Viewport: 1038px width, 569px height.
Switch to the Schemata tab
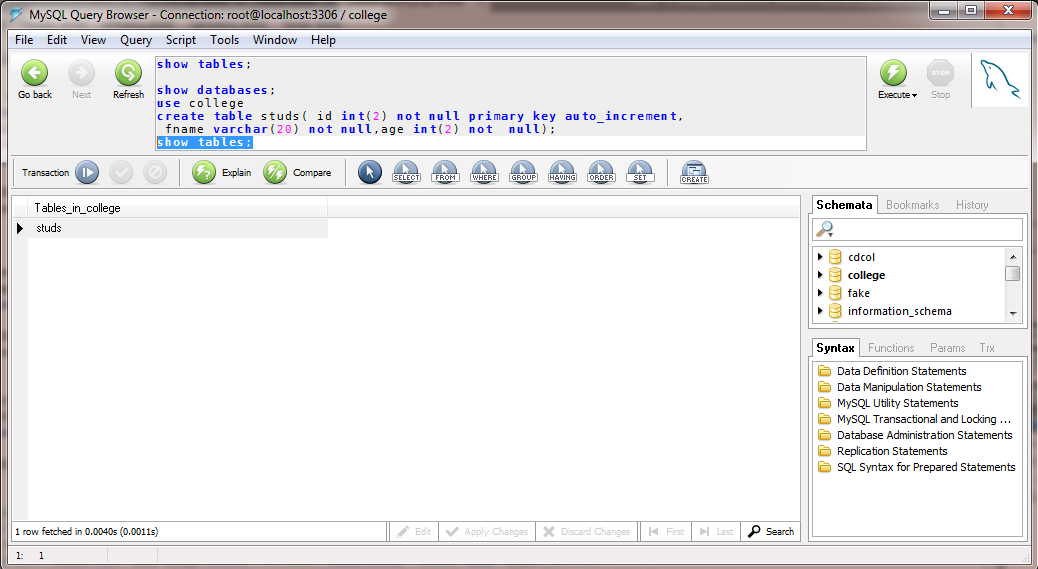(x=844, y=204)
